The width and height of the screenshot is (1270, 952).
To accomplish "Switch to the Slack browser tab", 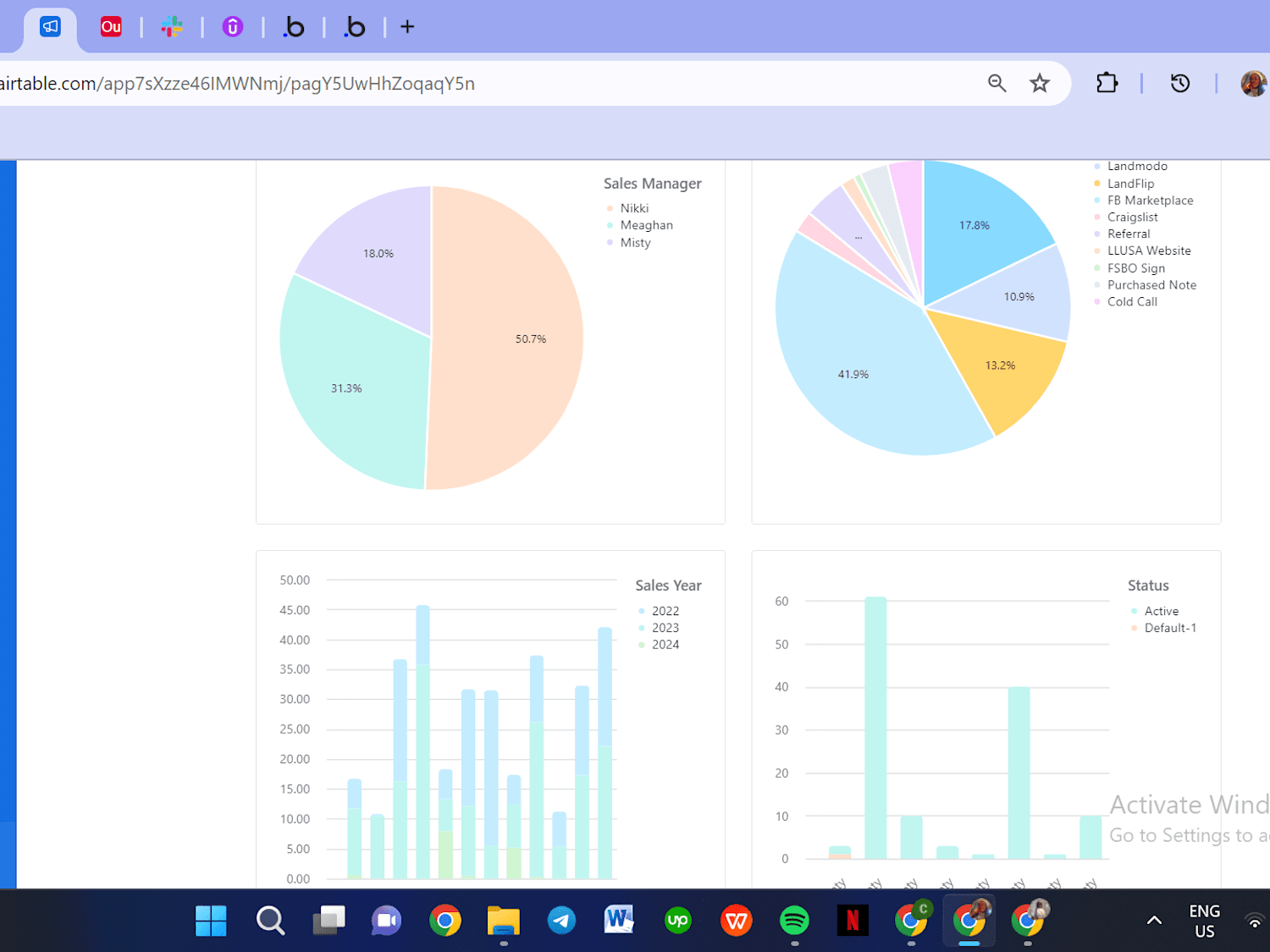I will click(172, 27).
